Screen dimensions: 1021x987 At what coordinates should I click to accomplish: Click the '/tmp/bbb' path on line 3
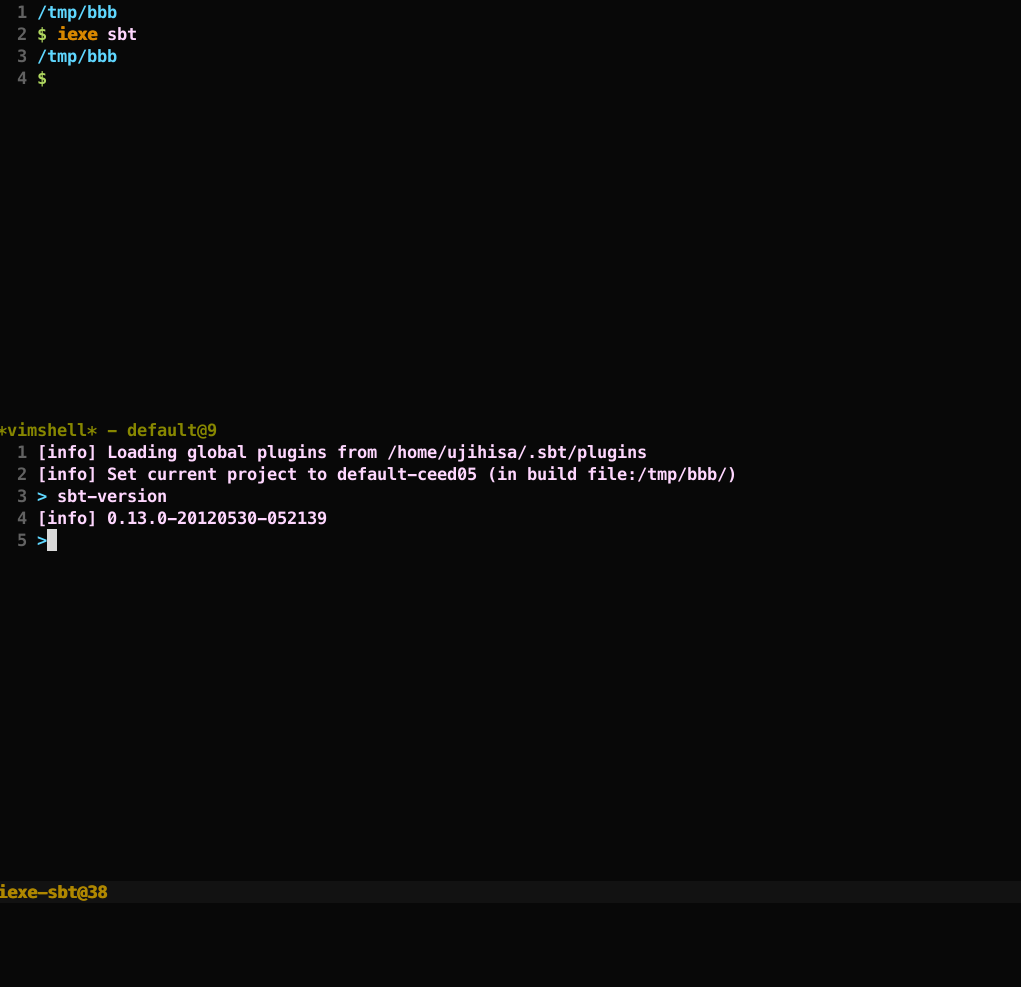77,57
